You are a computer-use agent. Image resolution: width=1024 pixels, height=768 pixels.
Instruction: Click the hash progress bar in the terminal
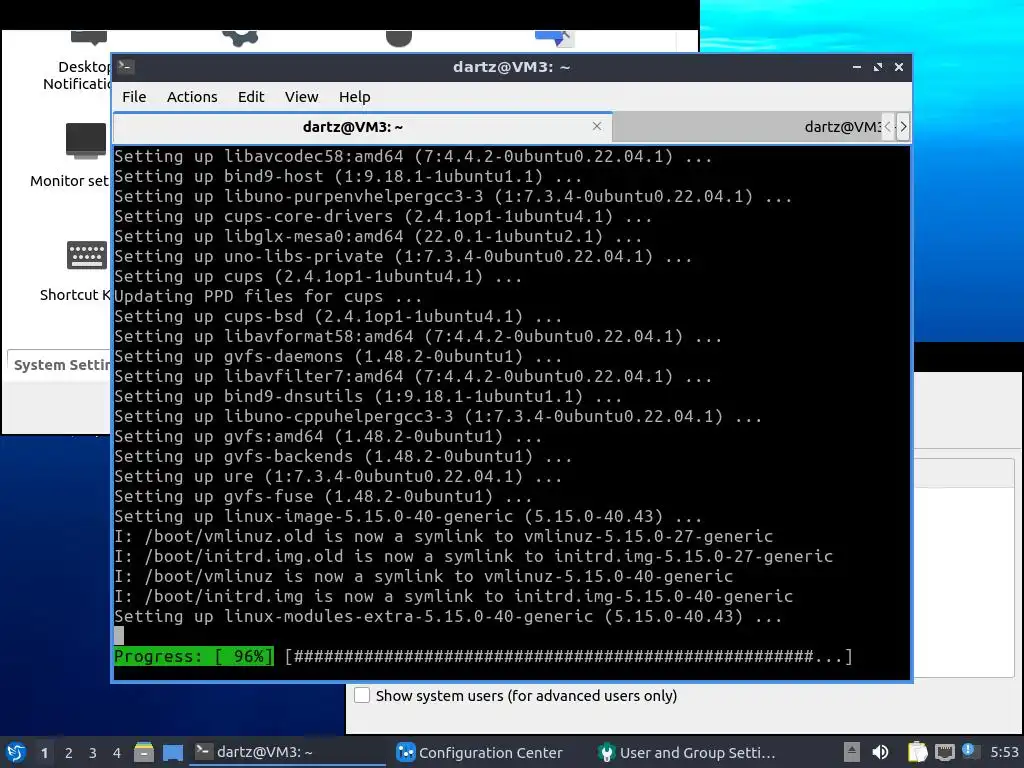pos(568,656)
